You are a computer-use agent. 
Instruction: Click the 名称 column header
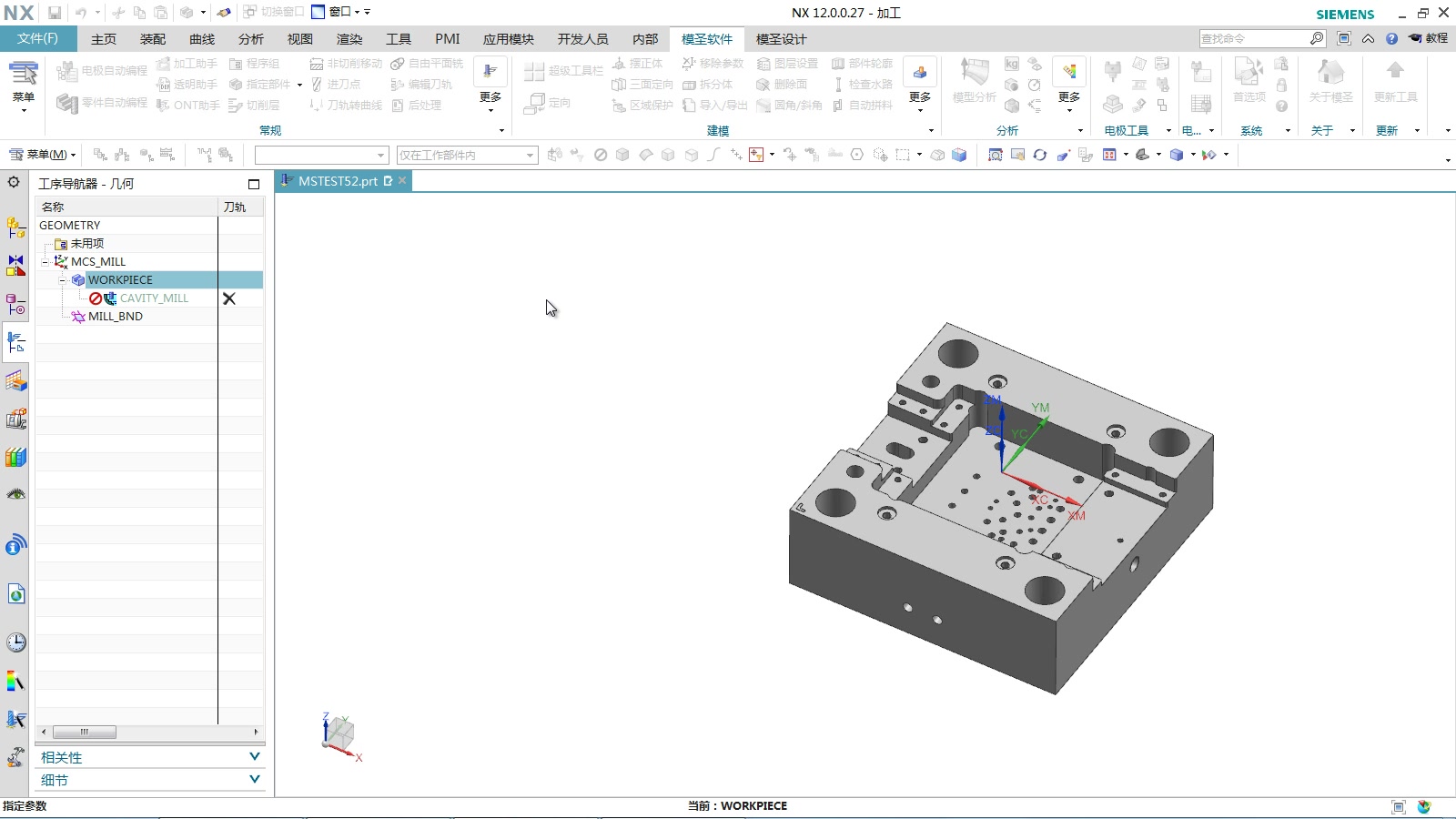click(126, 207)
